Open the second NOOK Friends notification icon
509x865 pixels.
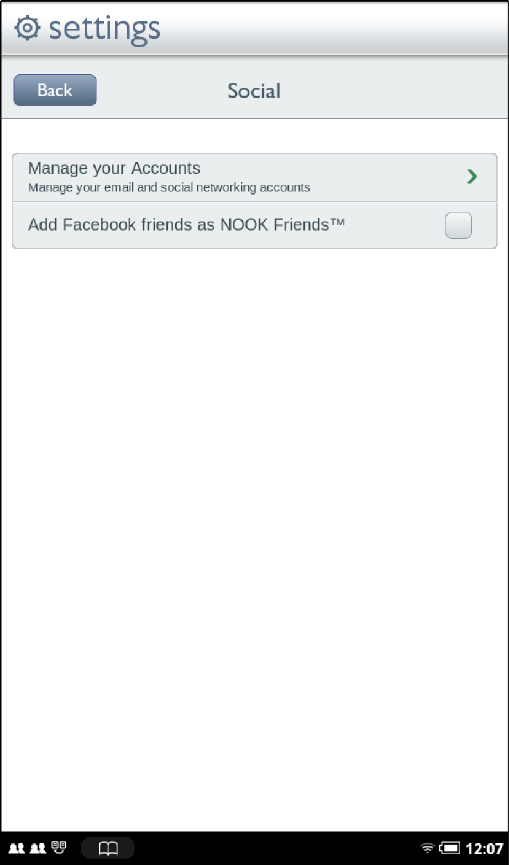point(37,847)
